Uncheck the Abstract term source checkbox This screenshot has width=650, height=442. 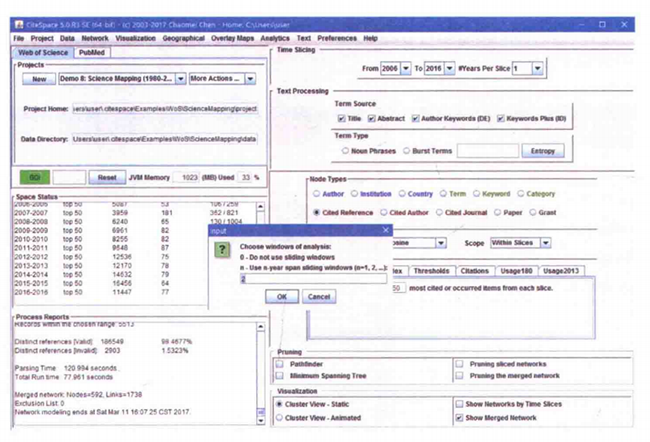(x=371, y=118)
